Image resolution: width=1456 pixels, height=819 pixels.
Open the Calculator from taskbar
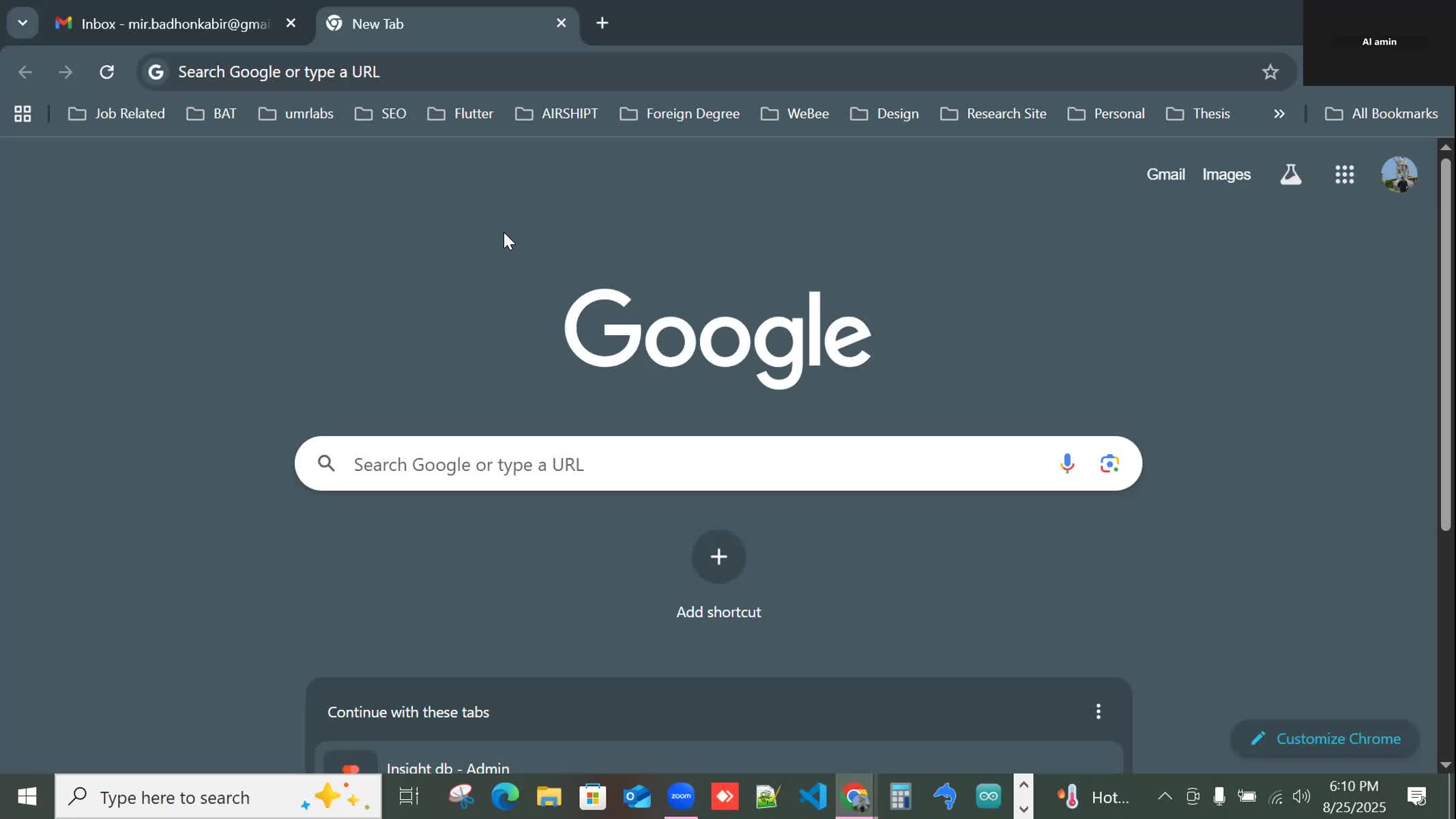[x=901, y=796]
